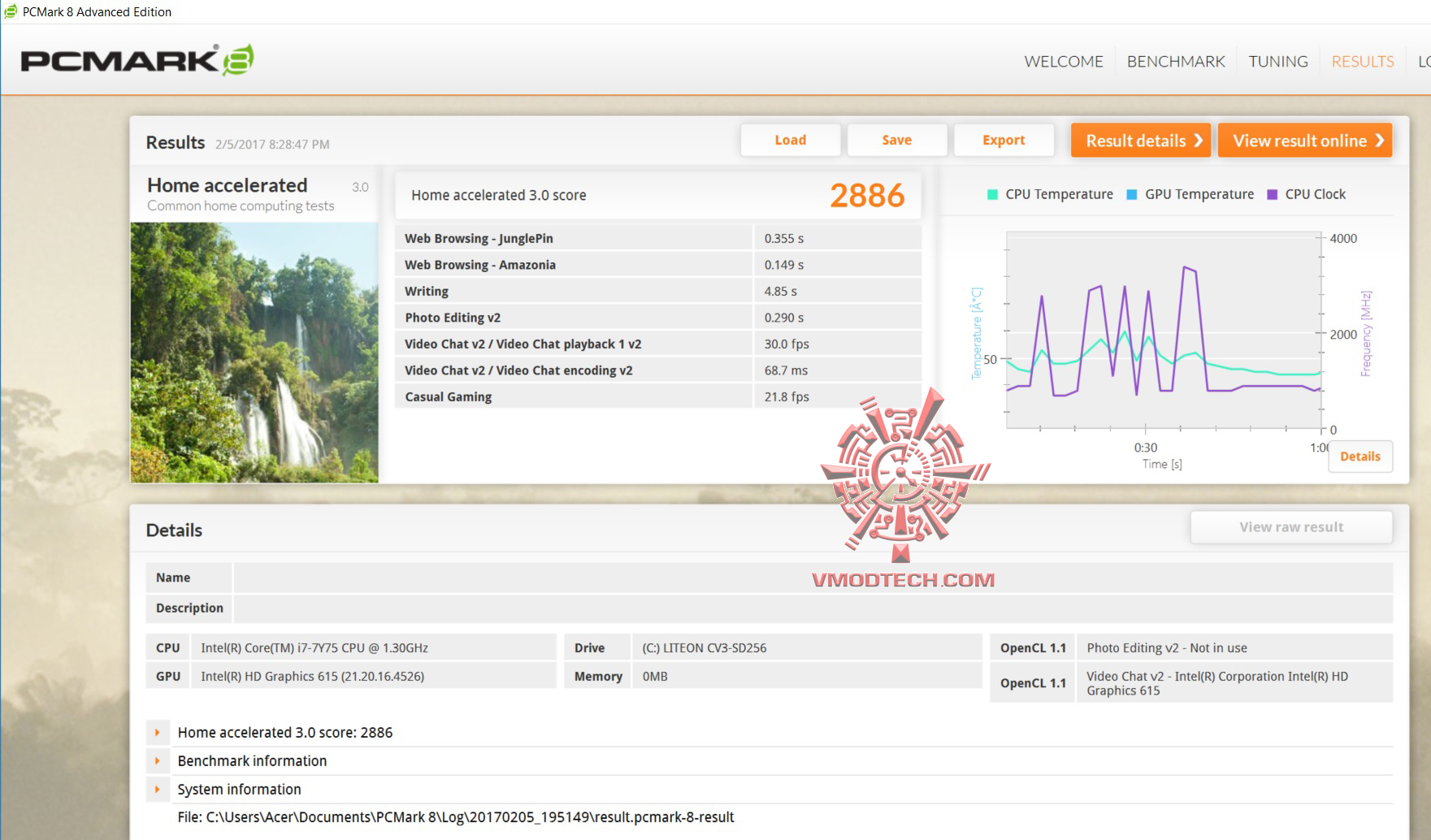Click the result date 2/5/2017 8:28:47 PM

point(272,145)
